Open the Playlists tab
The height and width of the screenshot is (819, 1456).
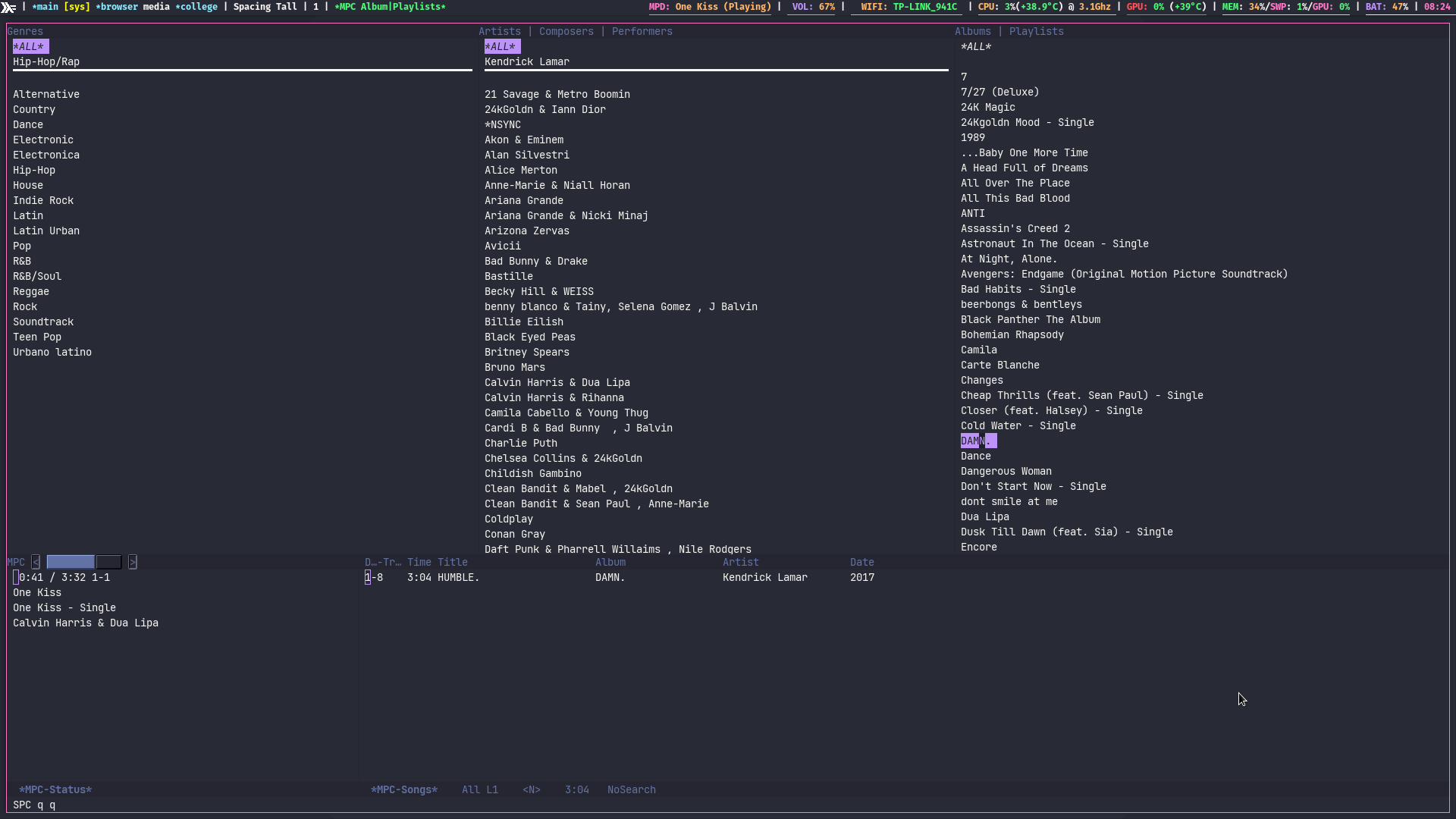pyautogui.click(x=1036, y=31)
